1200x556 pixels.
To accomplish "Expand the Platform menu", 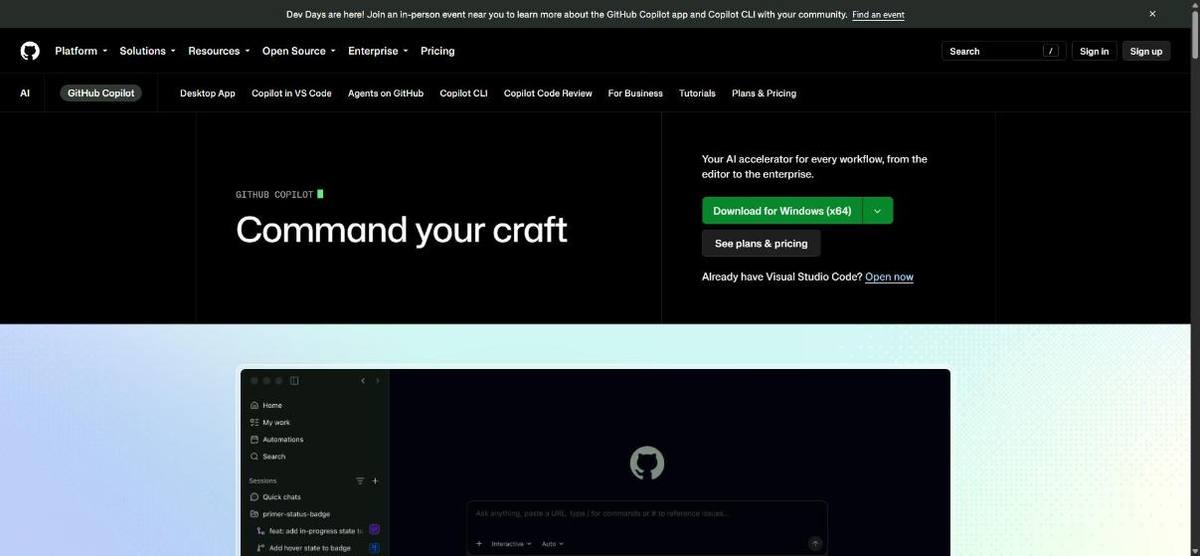I will click(81, 51).
